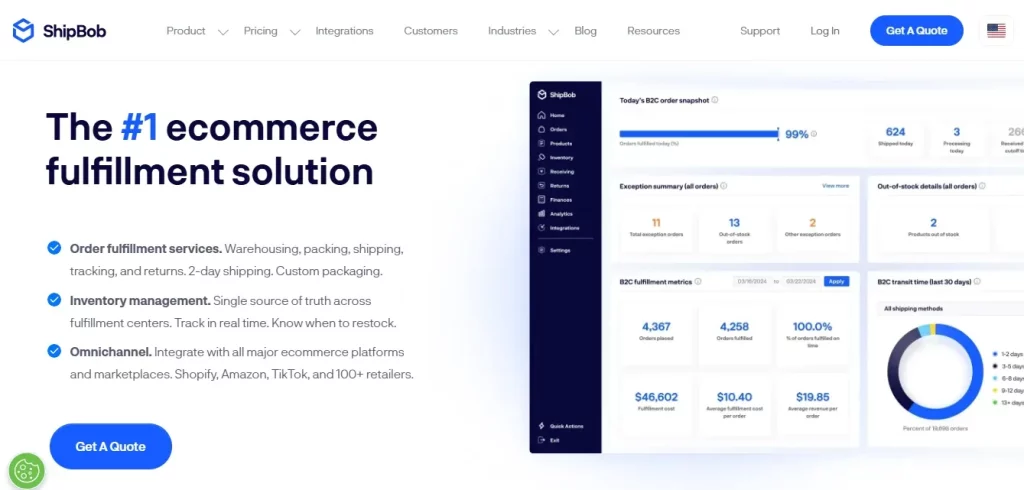Open the All shipping methods dropdown

point(950,308)
